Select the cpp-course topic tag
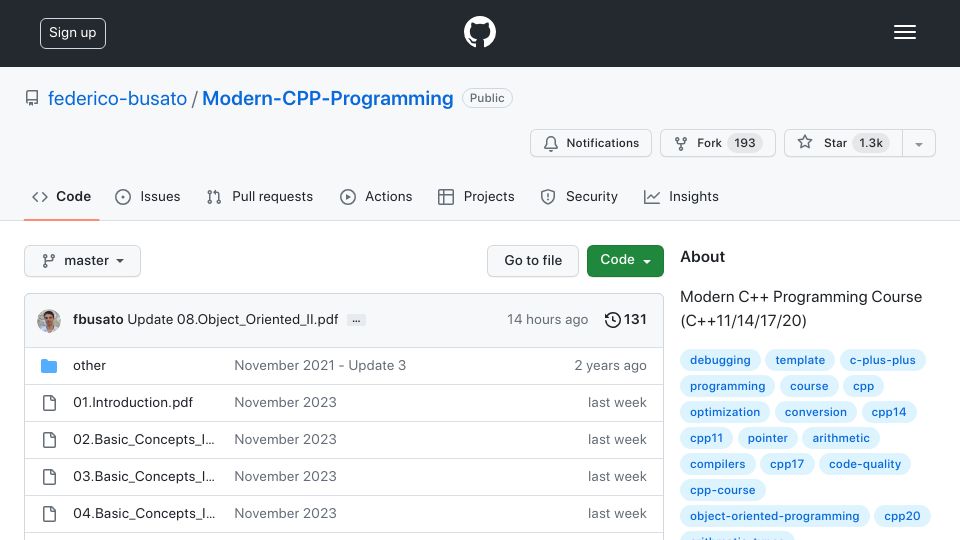This screenshot has width=960, height=540. (722, 490)
